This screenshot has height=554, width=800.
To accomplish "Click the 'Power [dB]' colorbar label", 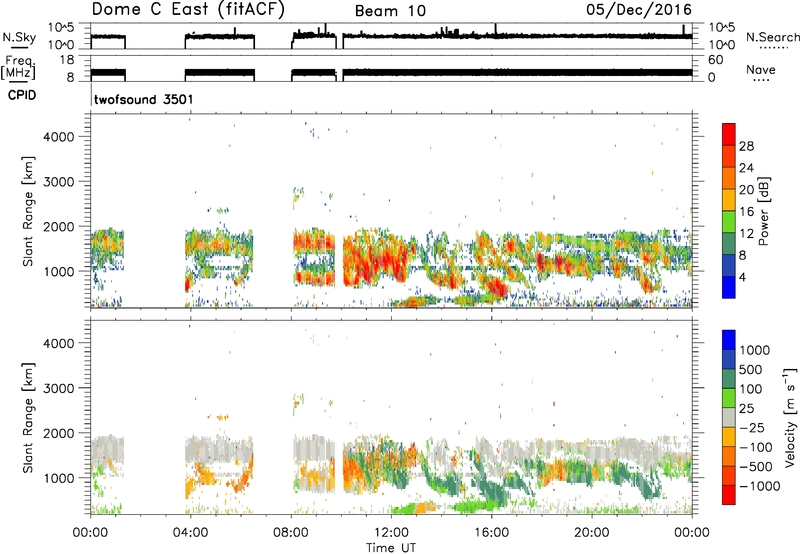I will [764, 211].
